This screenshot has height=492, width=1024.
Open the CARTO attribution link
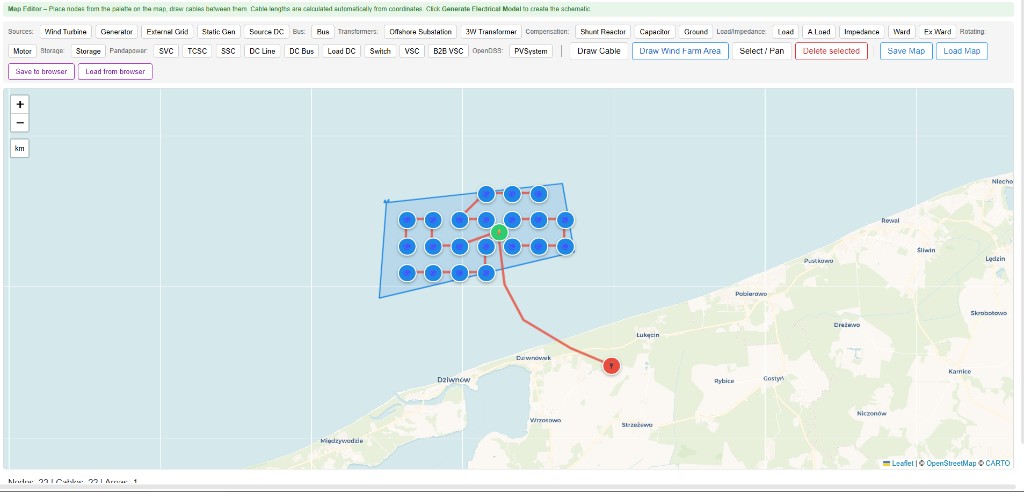(x=997, y=463)
